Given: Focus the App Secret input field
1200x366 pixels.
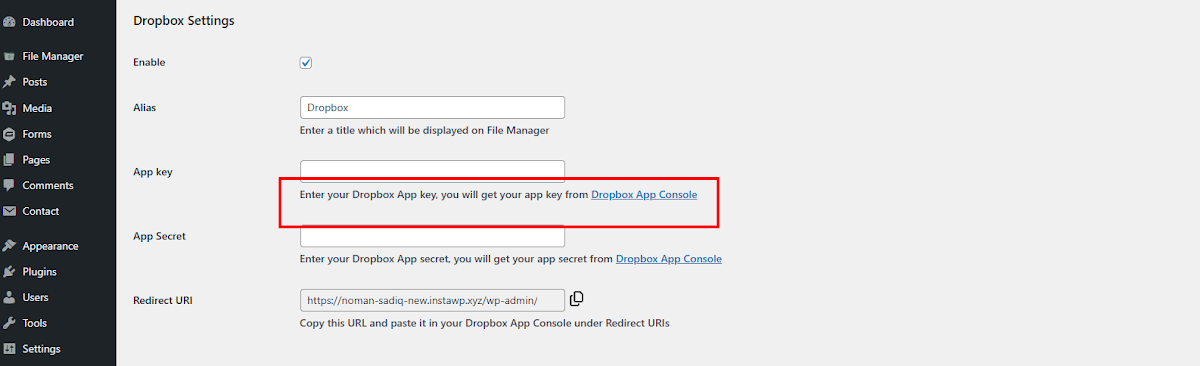Looking at the screenshot, I should click(432, 236).
